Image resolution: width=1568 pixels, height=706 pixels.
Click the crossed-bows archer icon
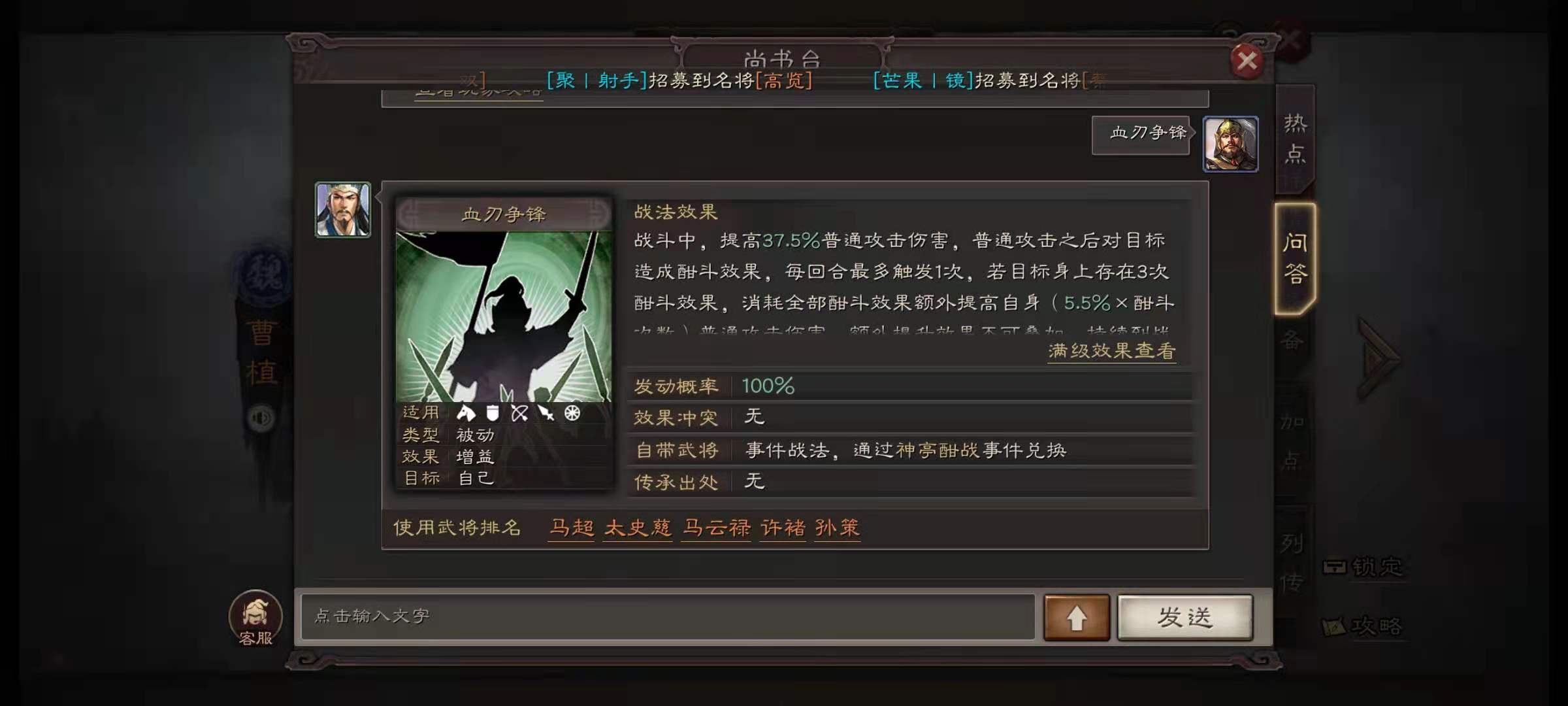(x=519, y=412)
